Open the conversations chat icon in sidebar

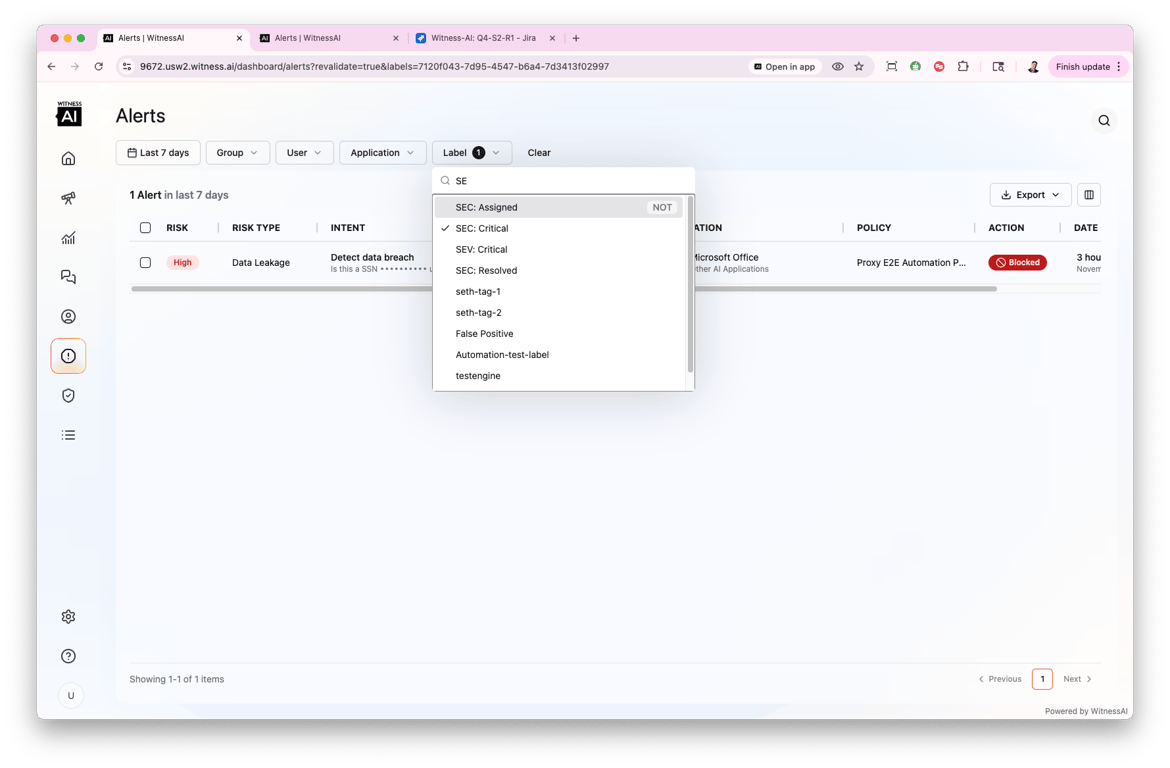[68, 276]
